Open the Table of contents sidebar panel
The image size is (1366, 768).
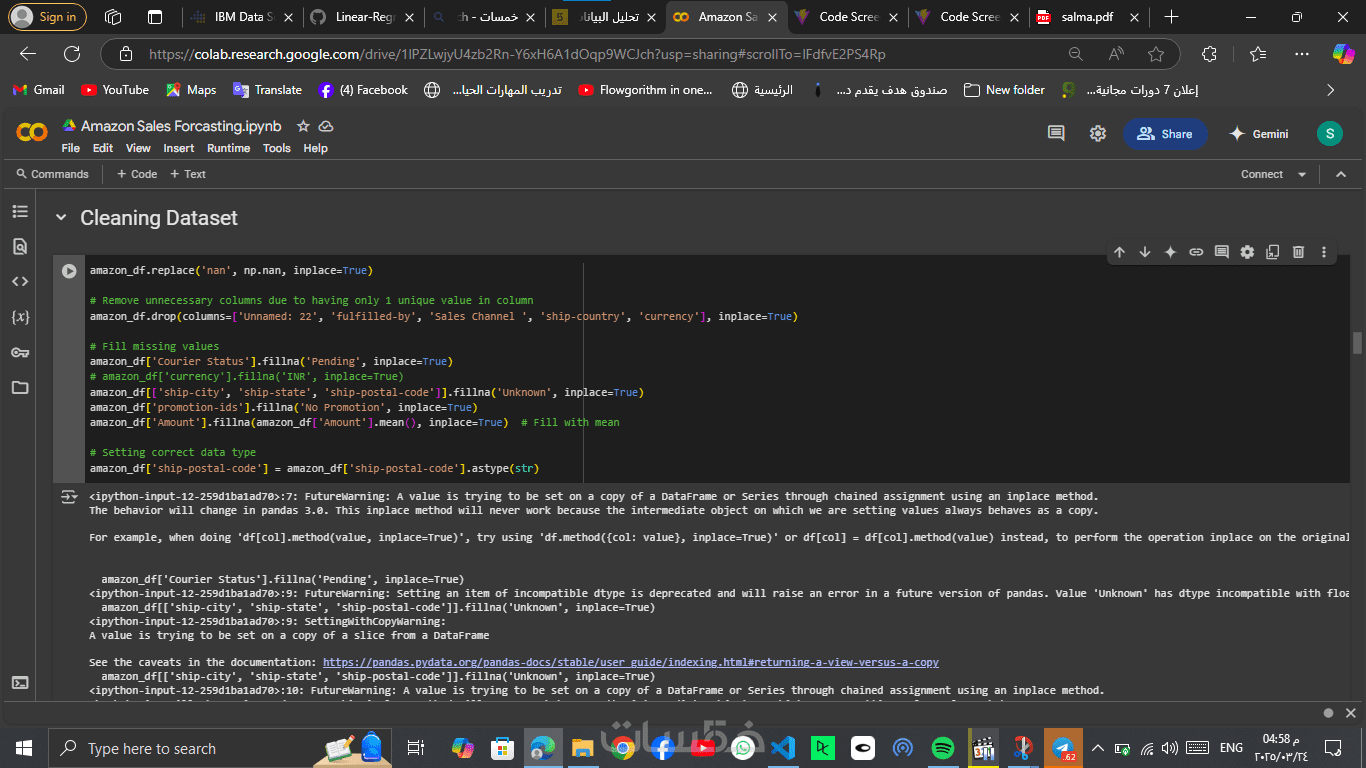[x=20, y=211]
